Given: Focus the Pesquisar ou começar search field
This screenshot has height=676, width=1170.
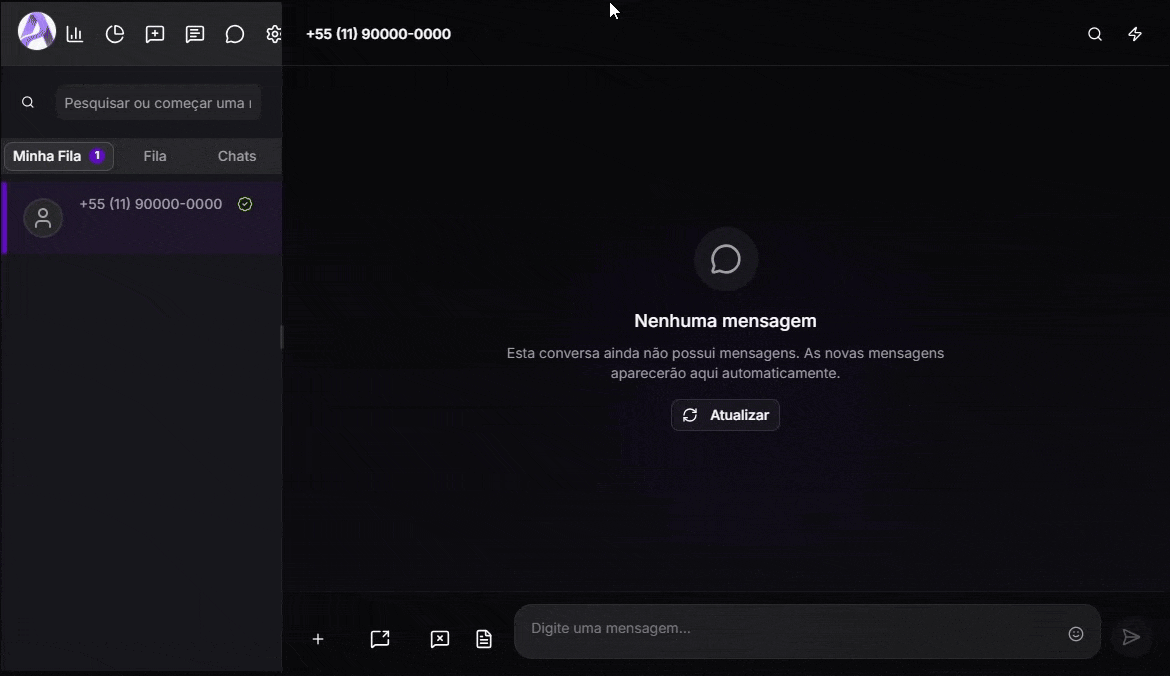Looking at the screenshot, I should coord(157,102).
